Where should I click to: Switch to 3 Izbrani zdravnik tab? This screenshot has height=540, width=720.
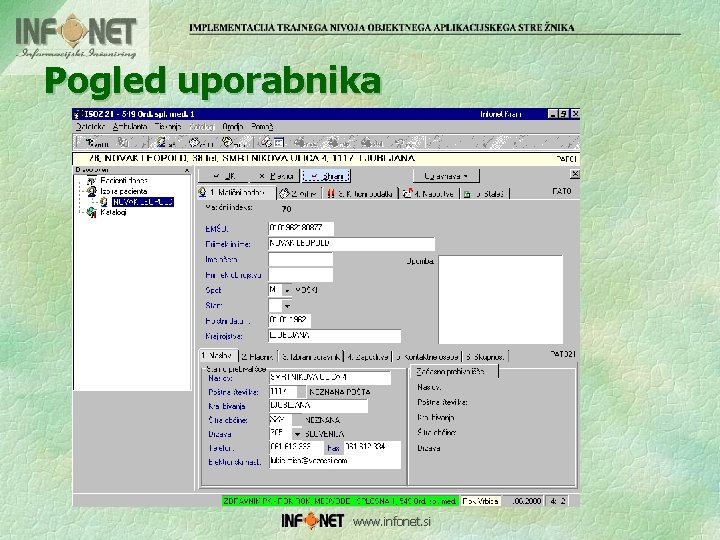pos(311,357)
